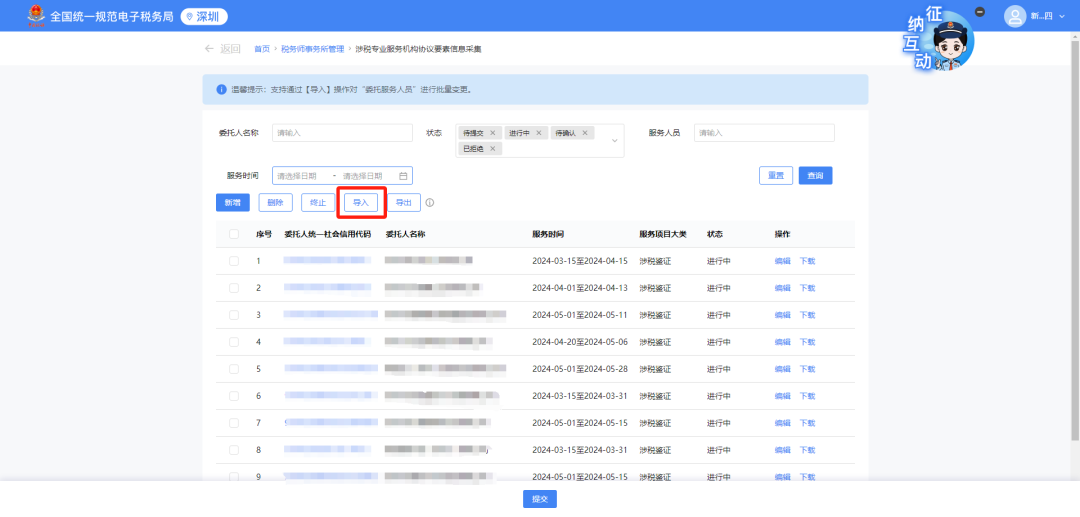The image size is (1080, 517).
Task: Open the 税务师事务所管理 breadcrumb
Action: (x=313, y=49)
